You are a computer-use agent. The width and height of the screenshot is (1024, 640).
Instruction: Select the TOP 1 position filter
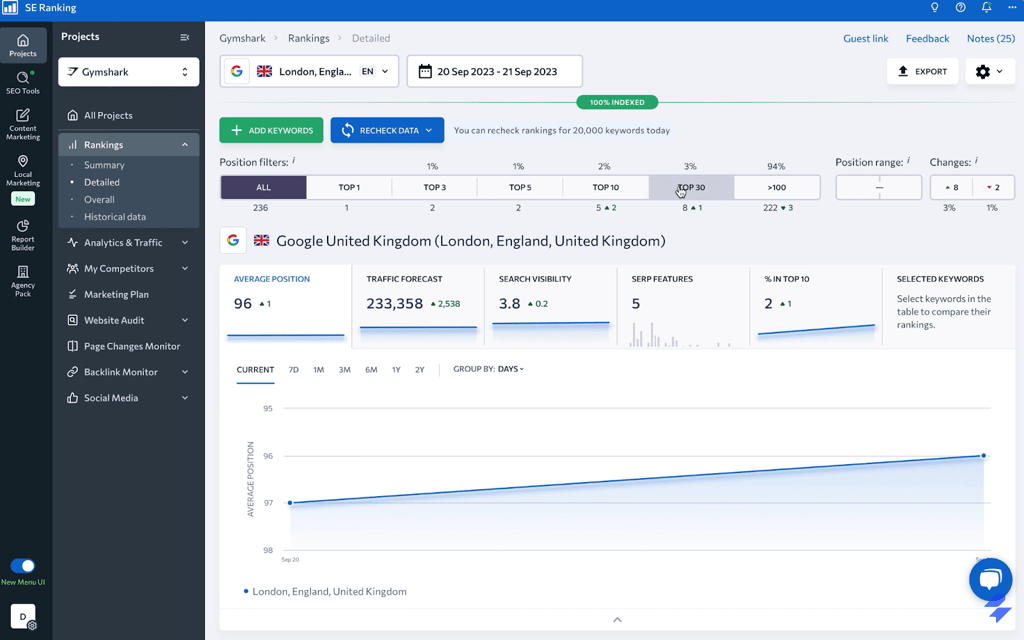[349, 187]
